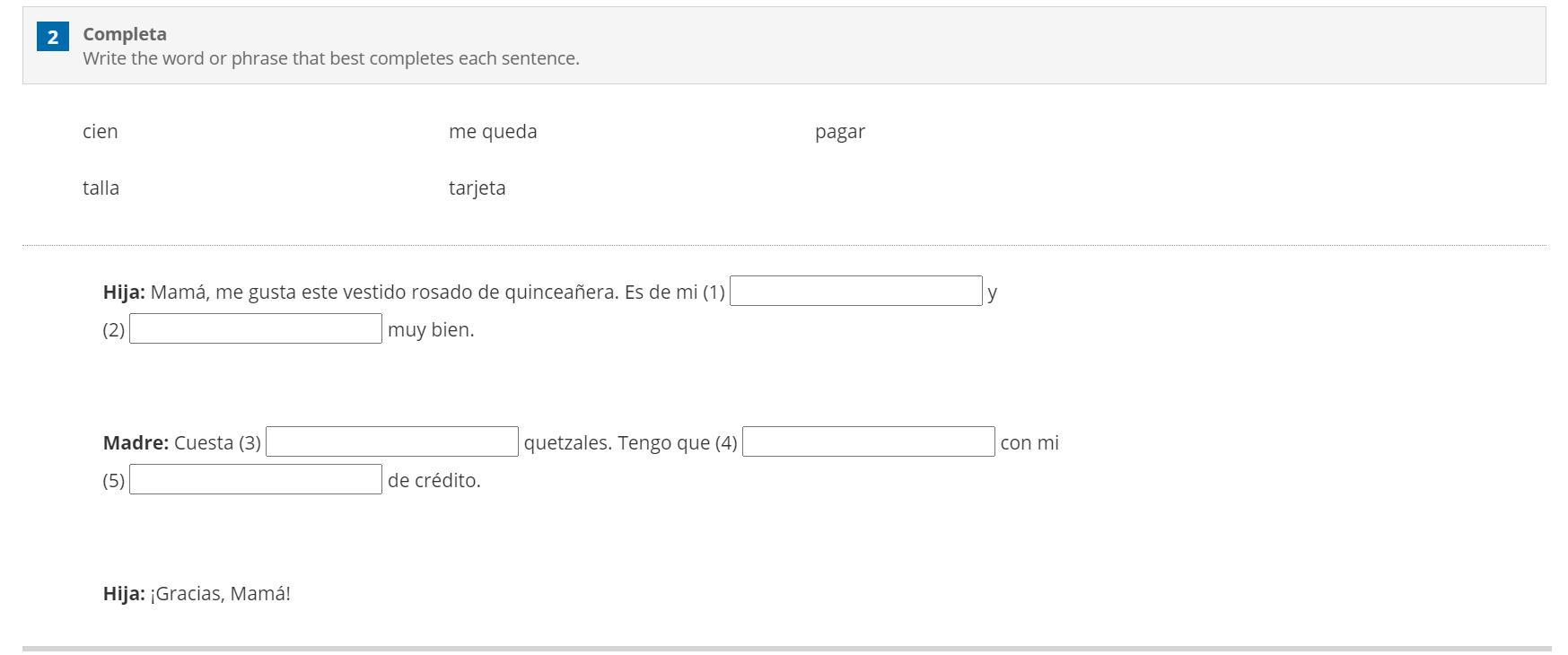Click the blank (1) input after "Es de mi"
Image resolution: width=1568 pixels, height=655 pixels.
(x=855, y=292)
